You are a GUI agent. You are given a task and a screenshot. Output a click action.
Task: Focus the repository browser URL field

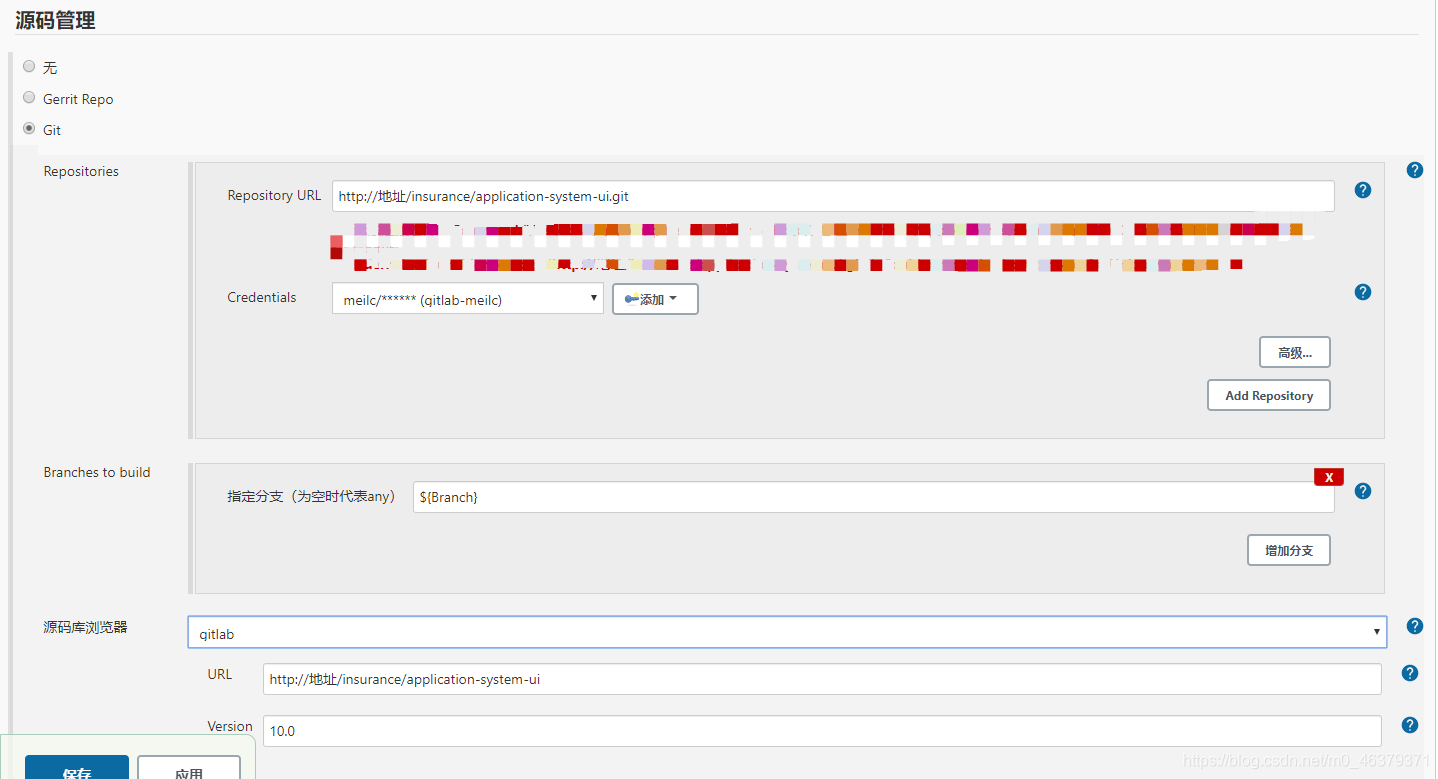point(822,679)
